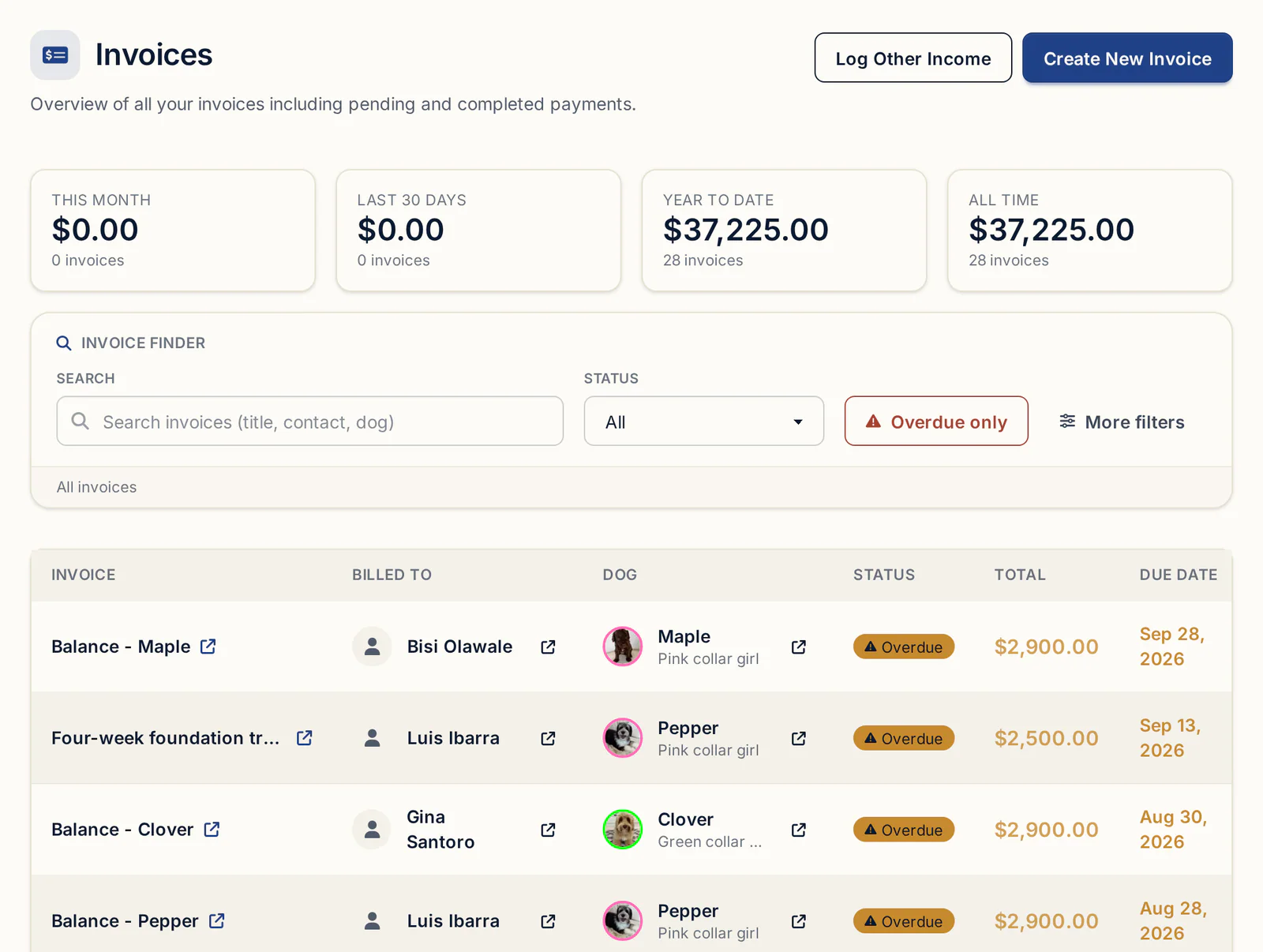
Task: Click the Bisi Olawale contact name
Action: tap(459, 647)
